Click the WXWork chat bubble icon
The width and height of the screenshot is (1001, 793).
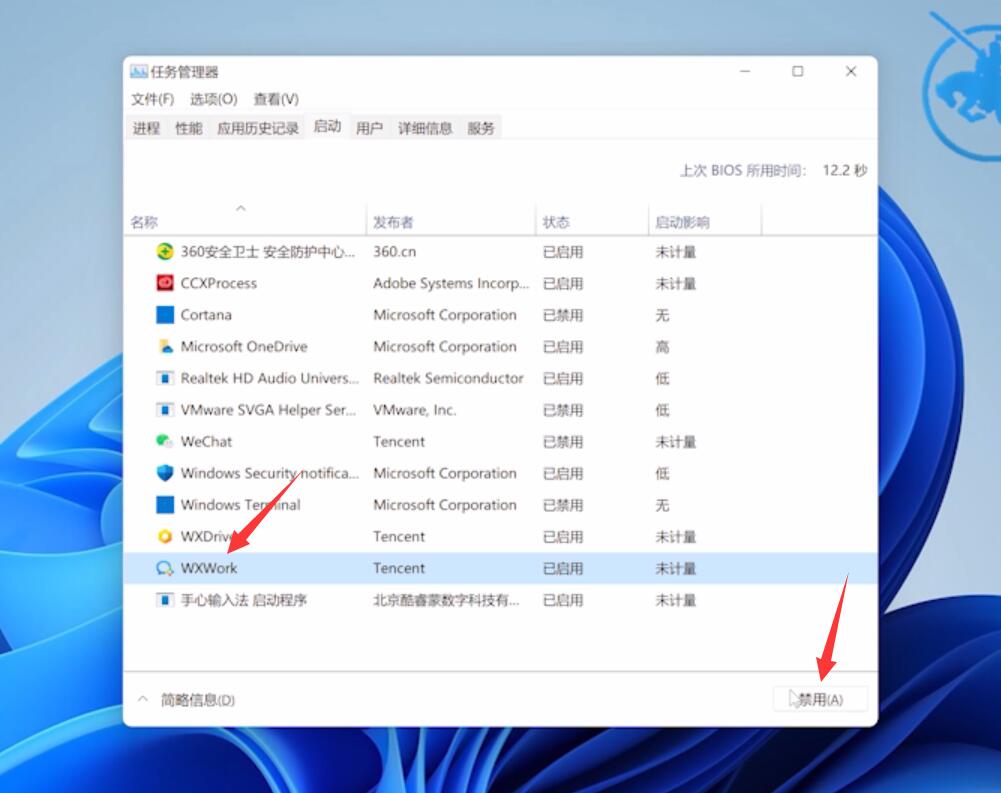click(165, 568)
